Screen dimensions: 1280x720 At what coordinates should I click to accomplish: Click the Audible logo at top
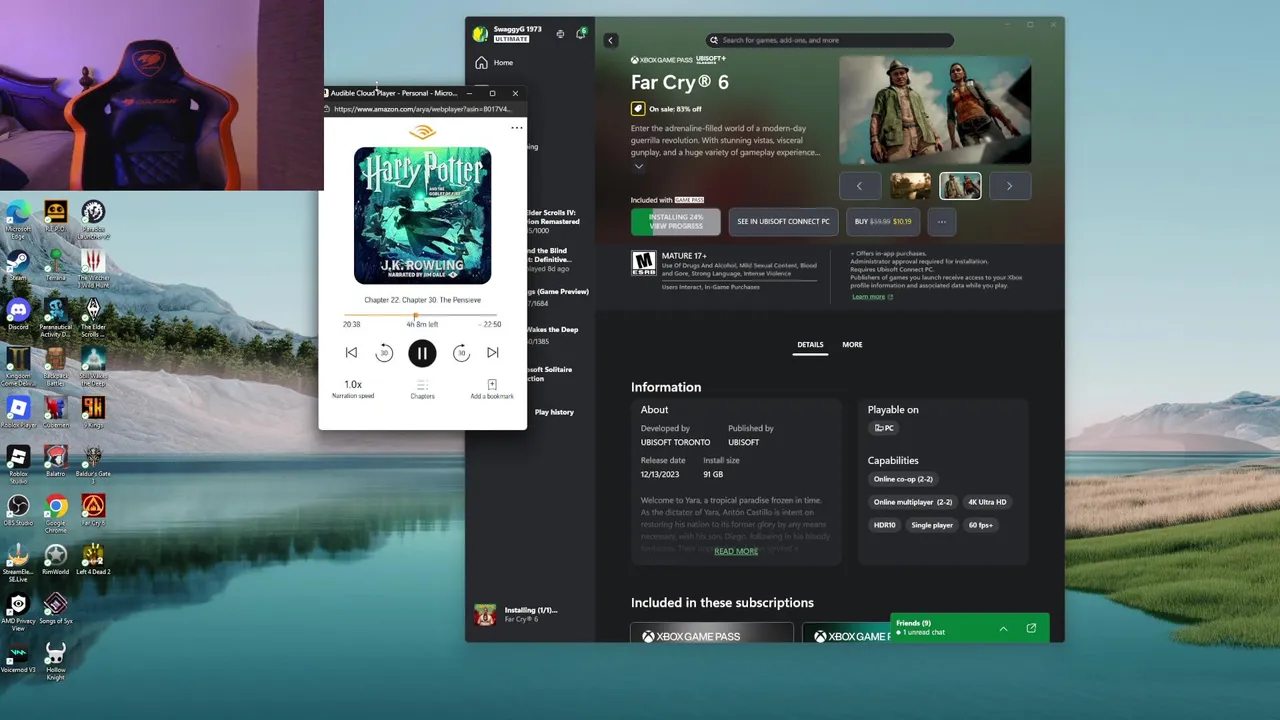(x=422, y=132)
